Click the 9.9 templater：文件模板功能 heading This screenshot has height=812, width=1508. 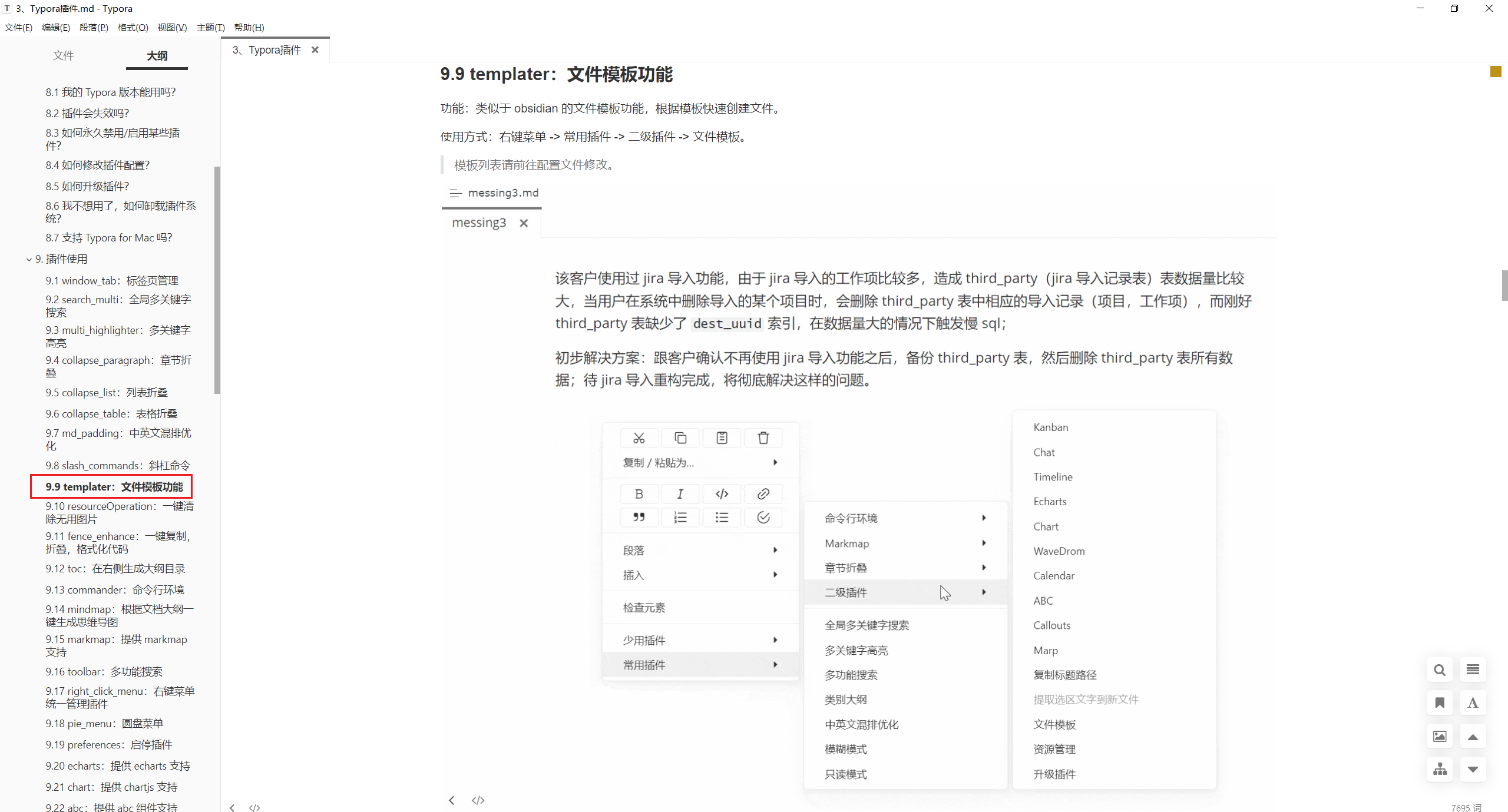[x=557, y=74]
